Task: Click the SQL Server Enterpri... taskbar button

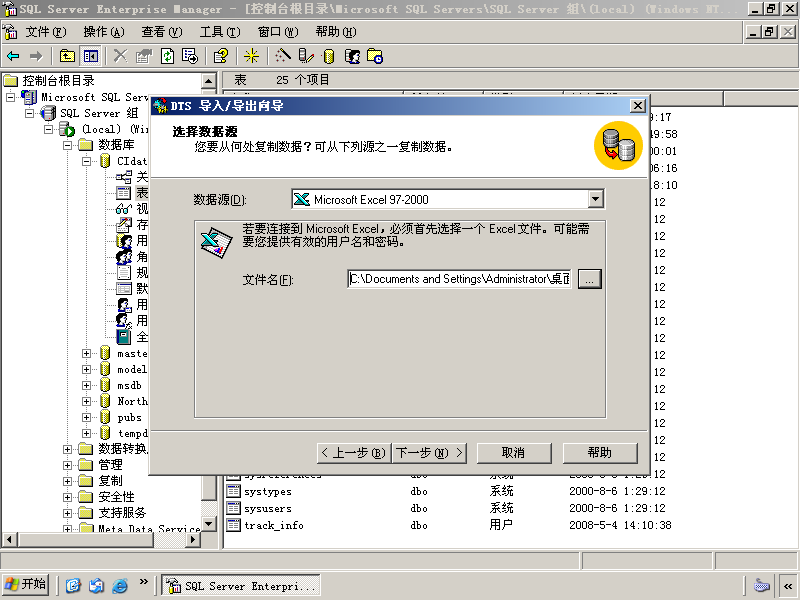Action: [241, 585]
